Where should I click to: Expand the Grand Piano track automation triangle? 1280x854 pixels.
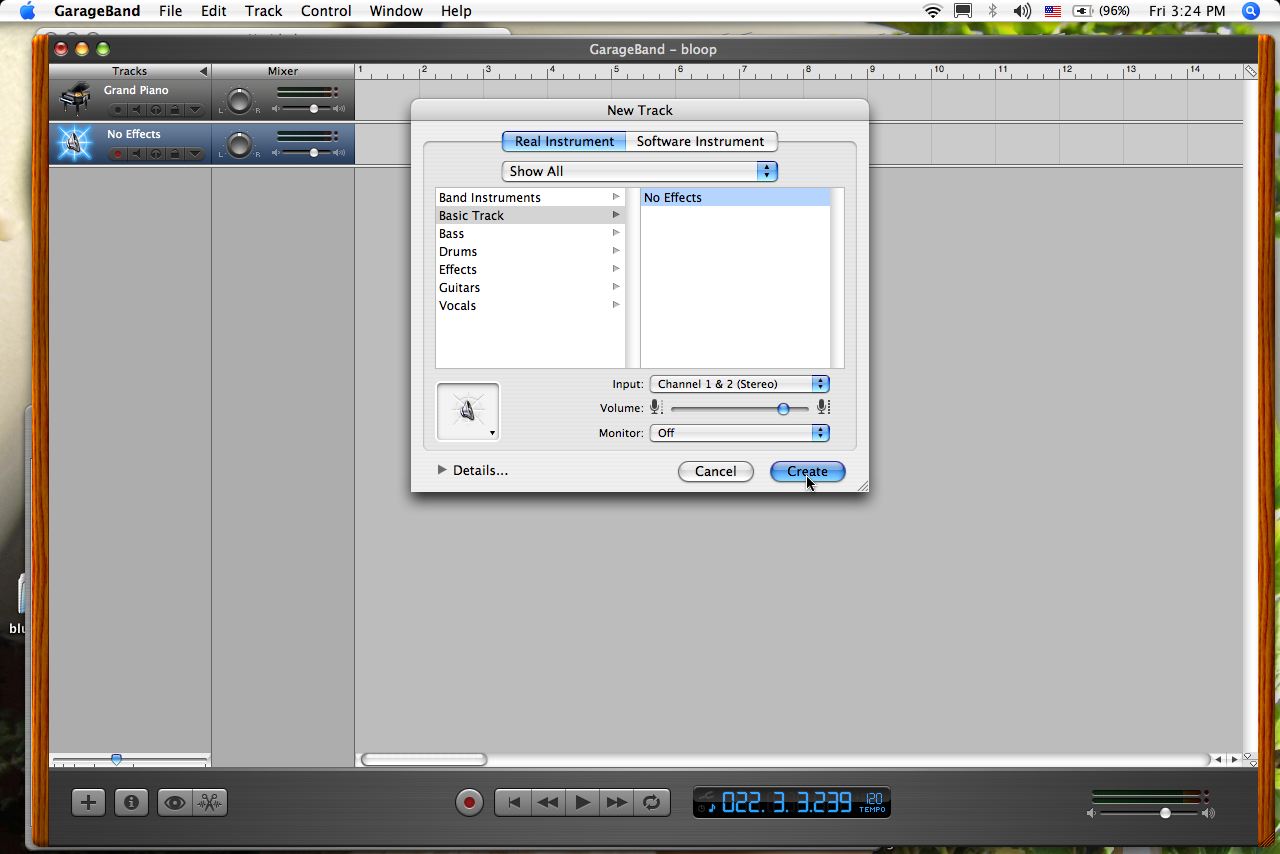point(194,110)
